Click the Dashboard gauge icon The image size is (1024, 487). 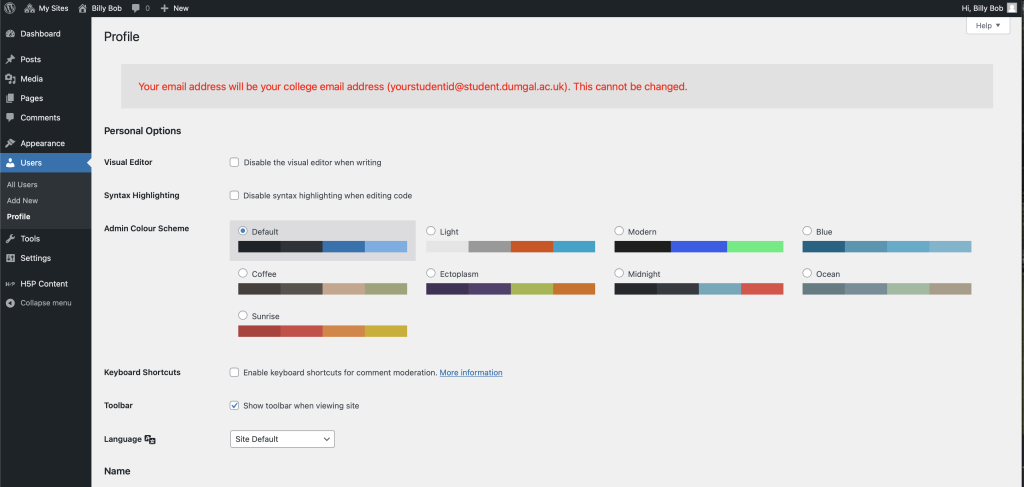[x=10, y=34]
